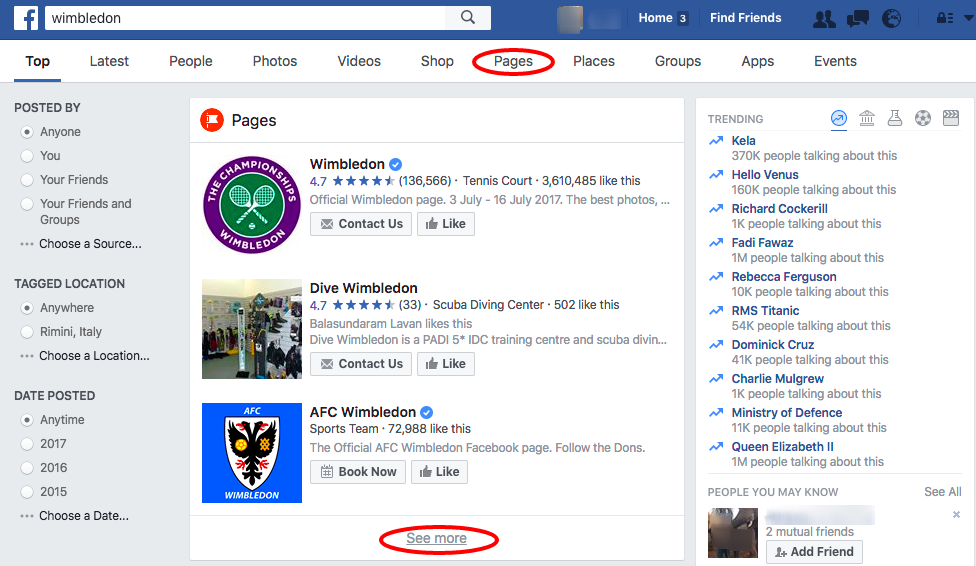Click See All people you may know
Screen dimensions: 976x566
pyautogui.click(x=942, y=492)
